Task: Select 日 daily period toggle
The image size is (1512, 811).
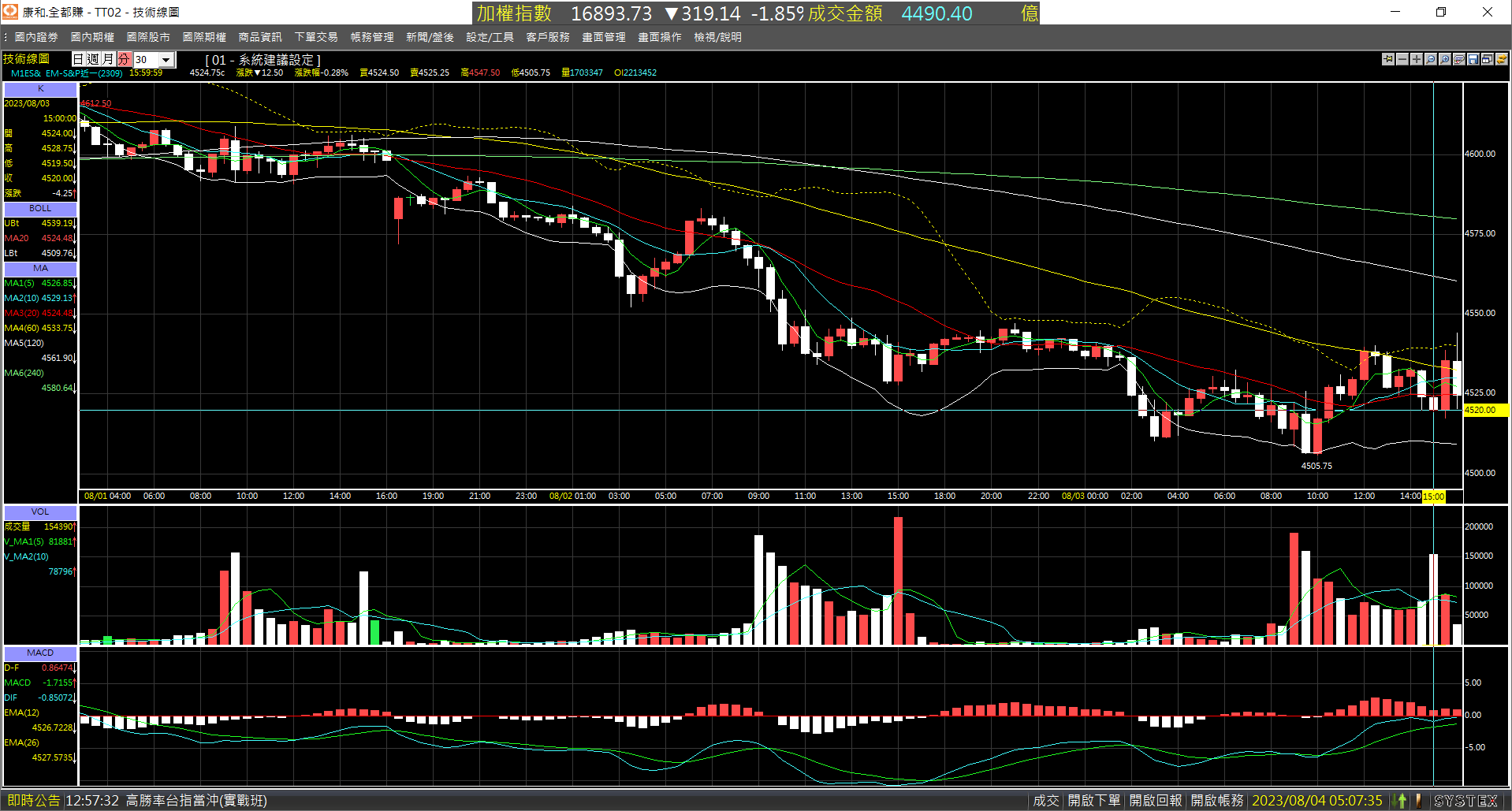Action: pos(79,59)
